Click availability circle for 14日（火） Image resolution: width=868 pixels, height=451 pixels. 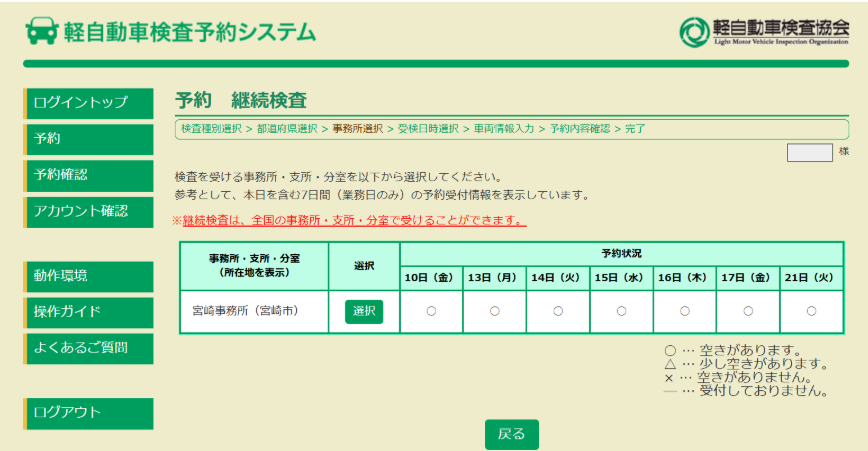click(x=558, y=312)
